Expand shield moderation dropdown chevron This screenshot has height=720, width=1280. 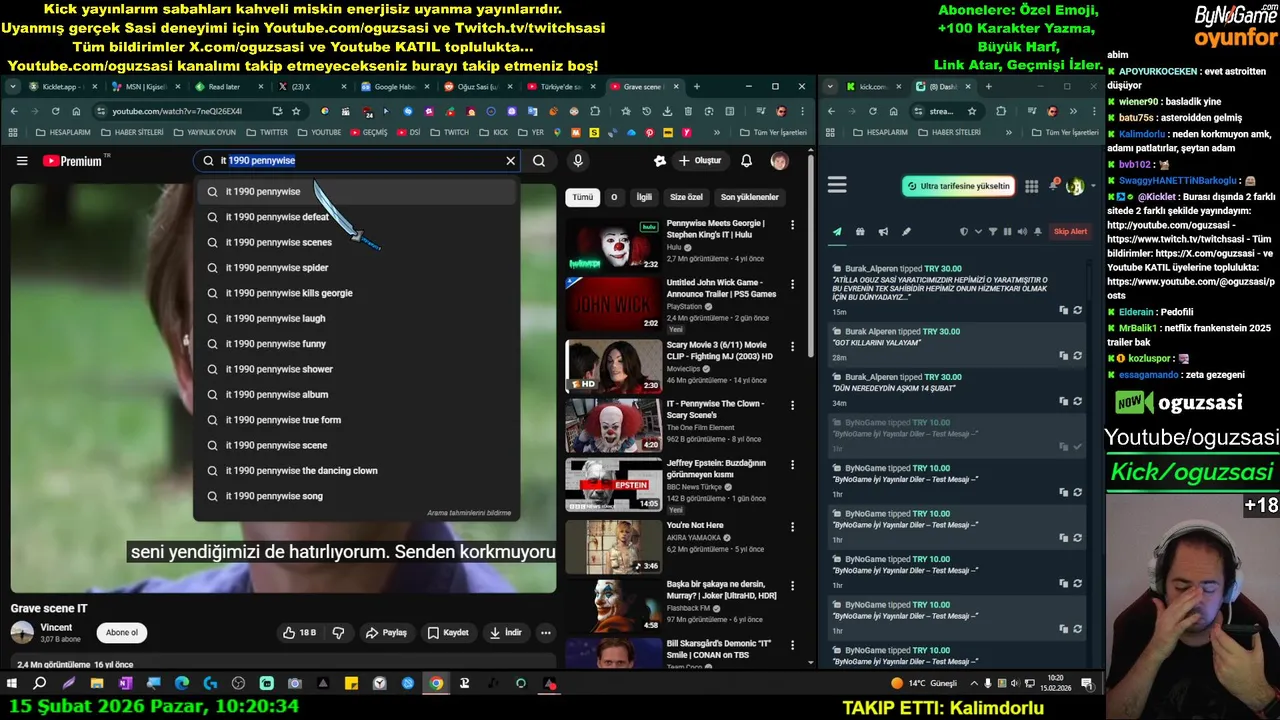click(976, 232)
